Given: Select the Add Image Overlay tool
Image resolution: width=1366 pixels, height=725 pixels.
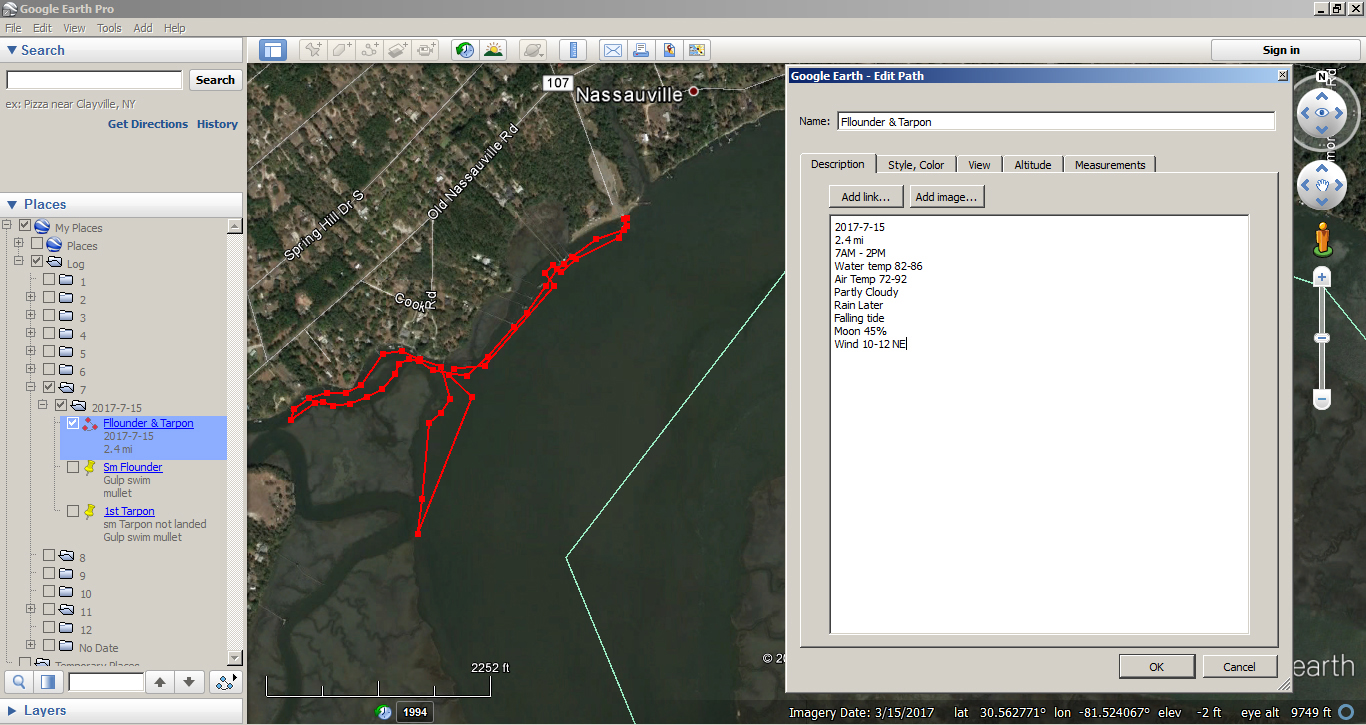Looking at the screenshot, I should click(398, 50).
